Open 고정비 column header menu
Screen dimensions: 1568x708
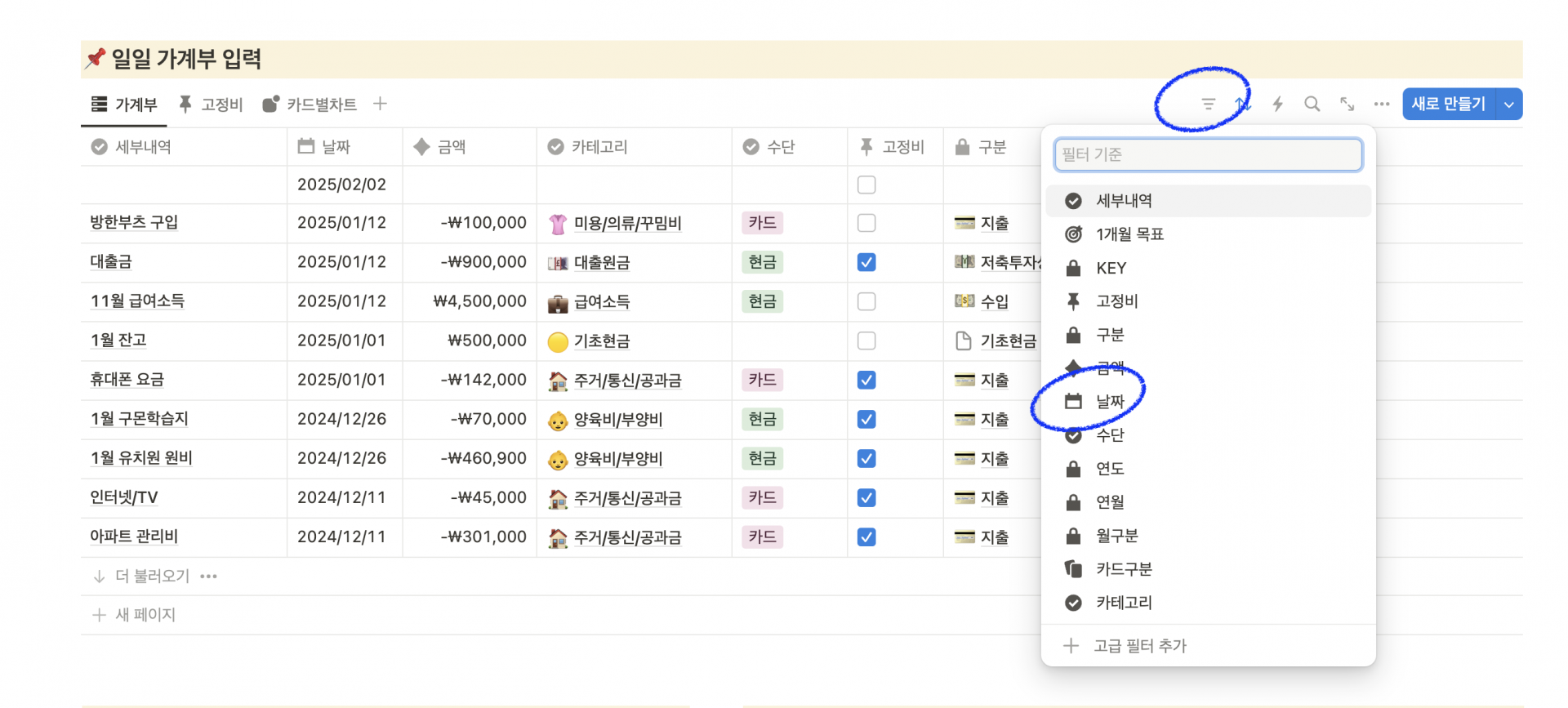(x=896, y=147)
